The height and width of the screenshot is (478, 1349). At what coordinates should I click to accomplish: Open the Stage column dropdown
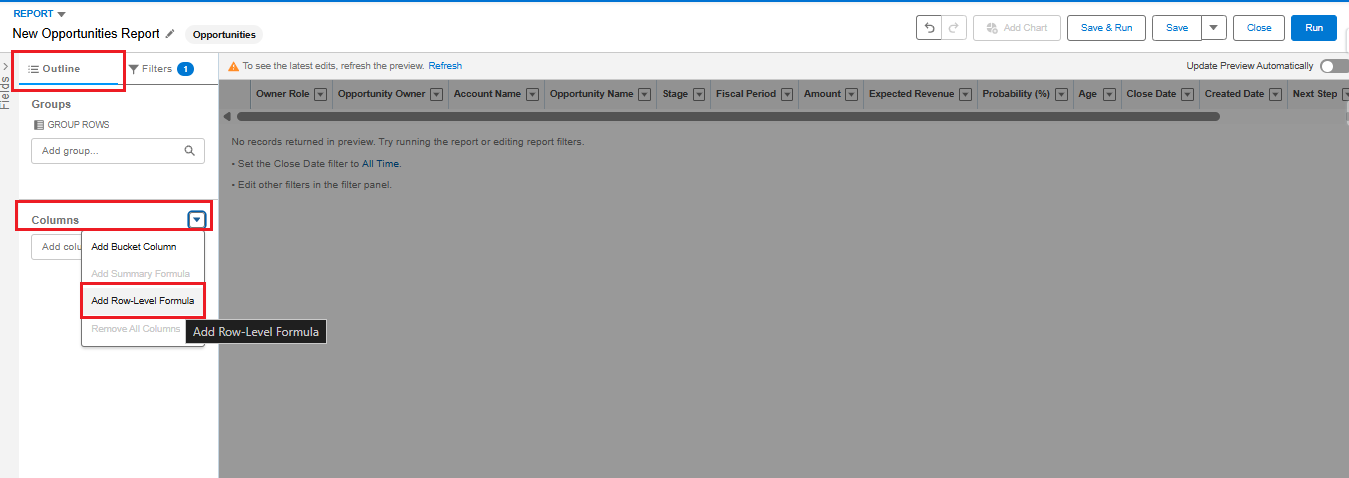(x=698, y=94)
